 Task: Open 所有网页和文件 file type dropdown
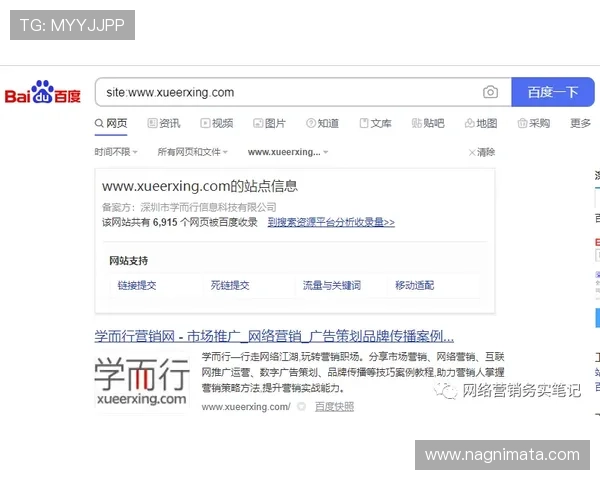click(192, 152)
